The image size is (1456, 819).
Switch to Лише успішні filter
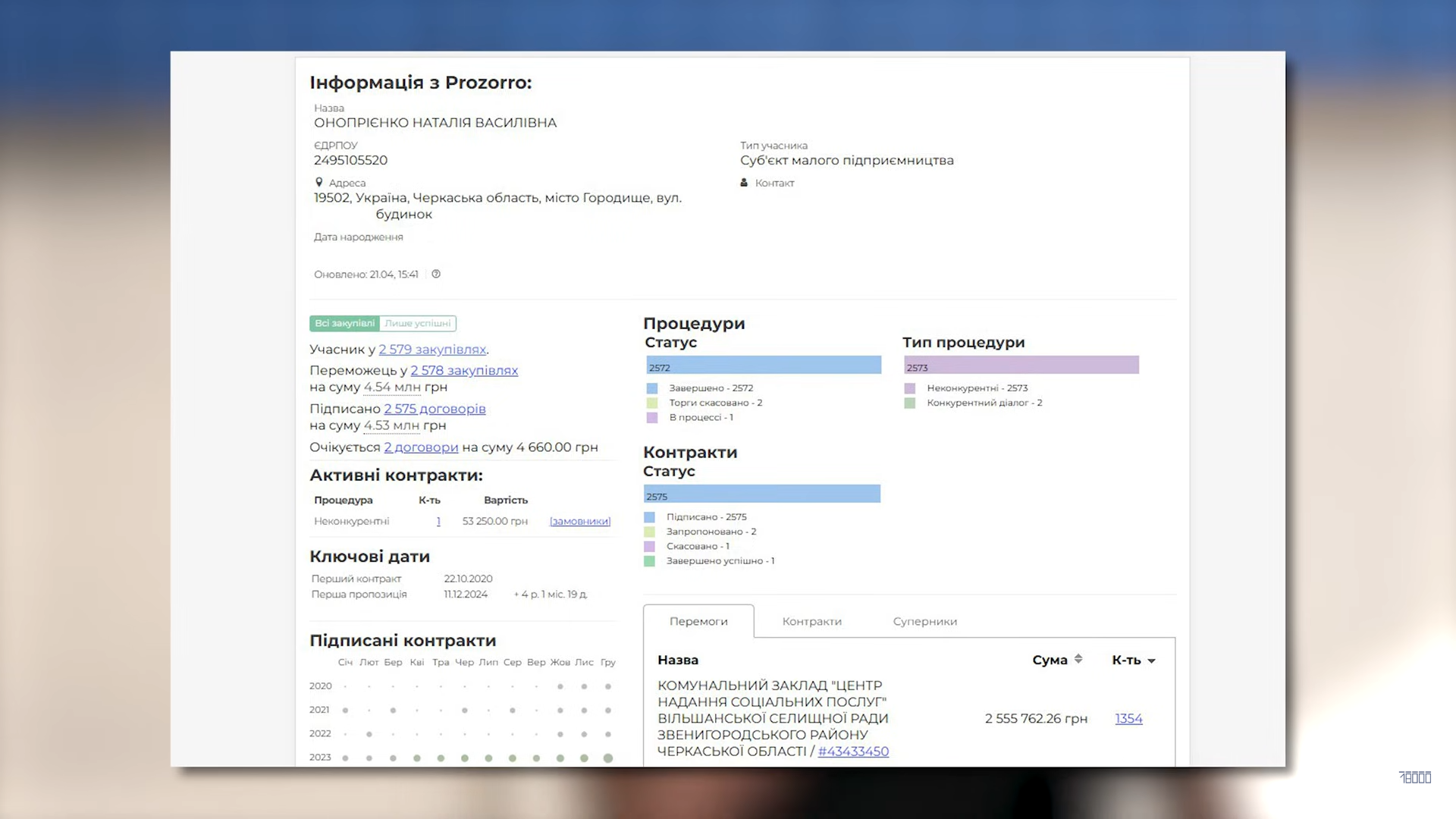click(417, 324)
